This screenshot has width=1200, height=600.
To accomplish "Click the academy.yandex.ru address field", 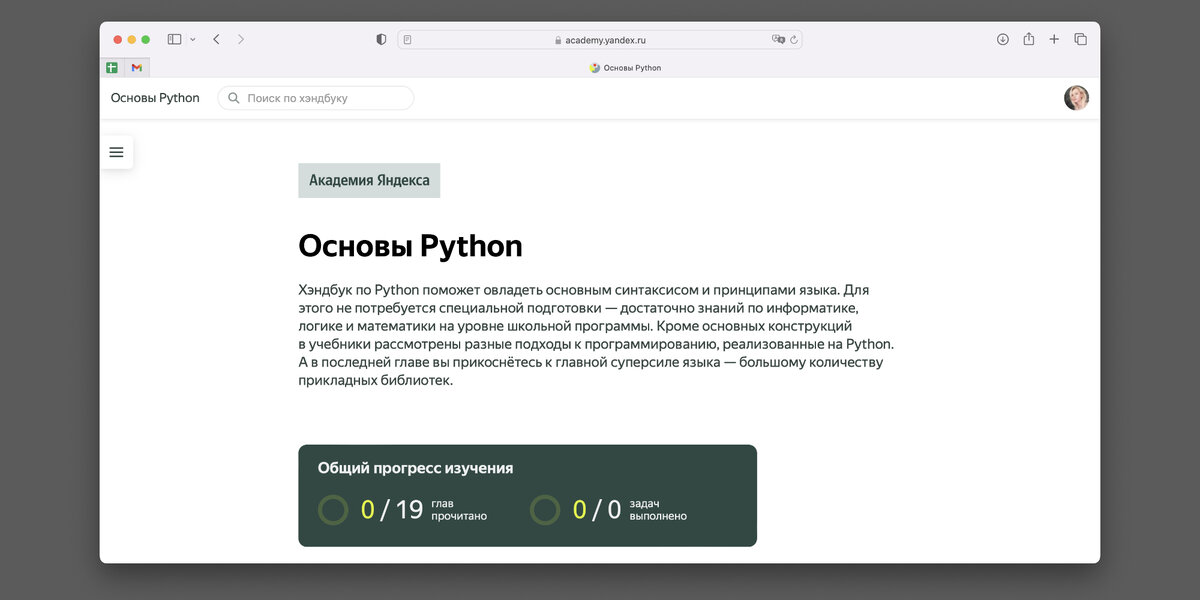I will click(600, 40).
